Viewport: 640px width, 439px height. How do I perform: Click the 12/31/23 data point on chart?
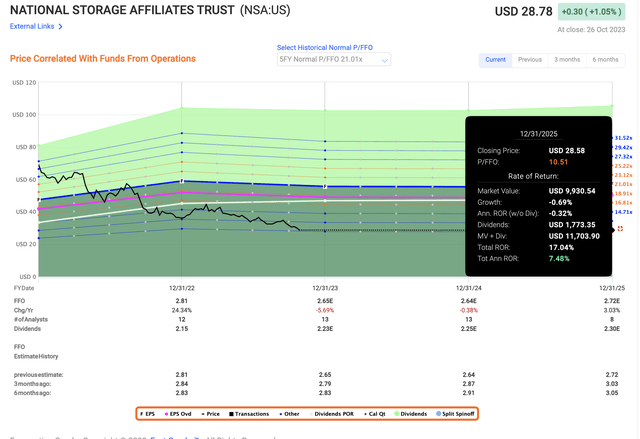[x=326, y=187]
